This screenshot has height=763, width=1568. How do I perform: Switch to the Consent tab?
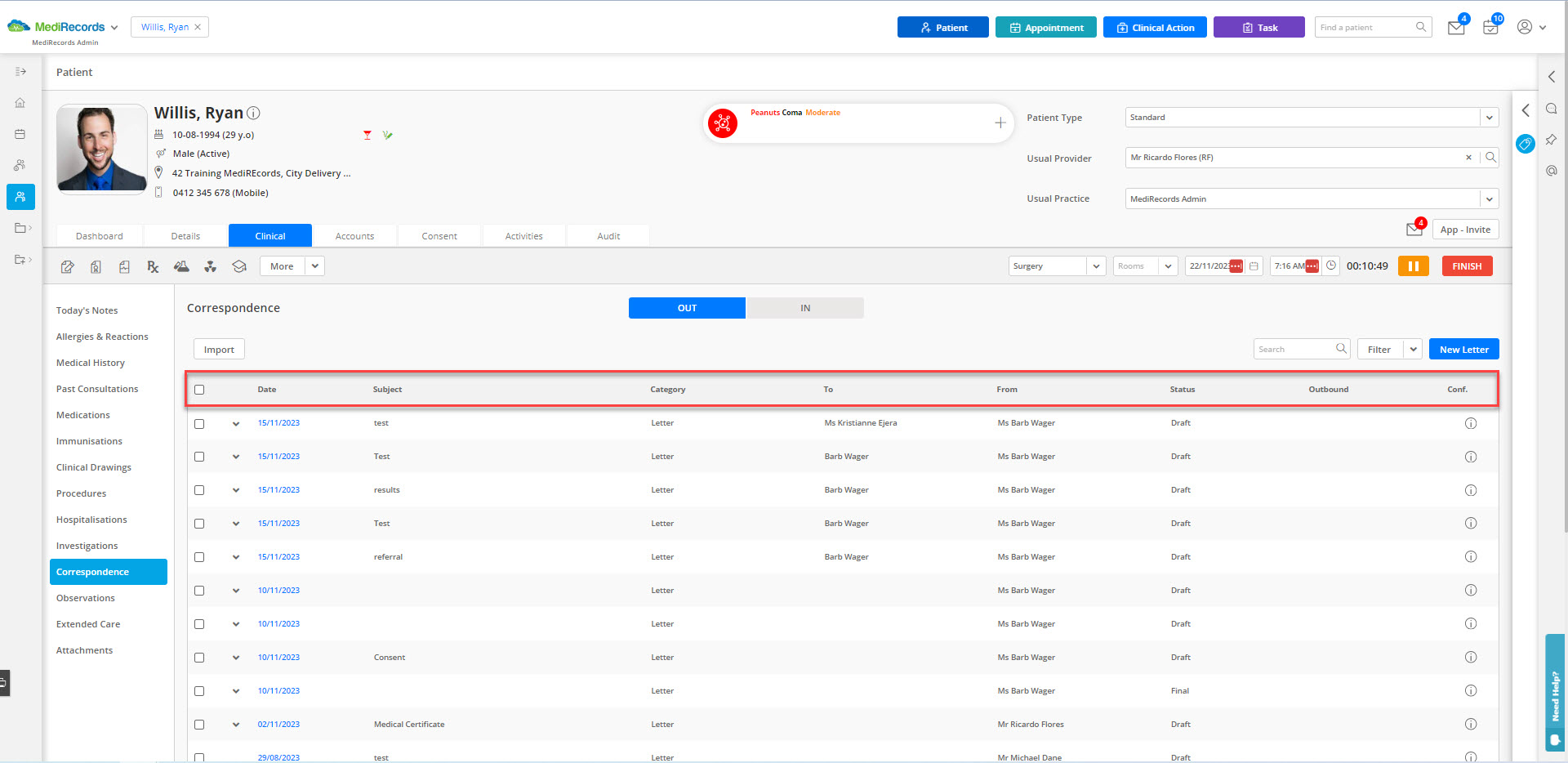coord(439,236)
